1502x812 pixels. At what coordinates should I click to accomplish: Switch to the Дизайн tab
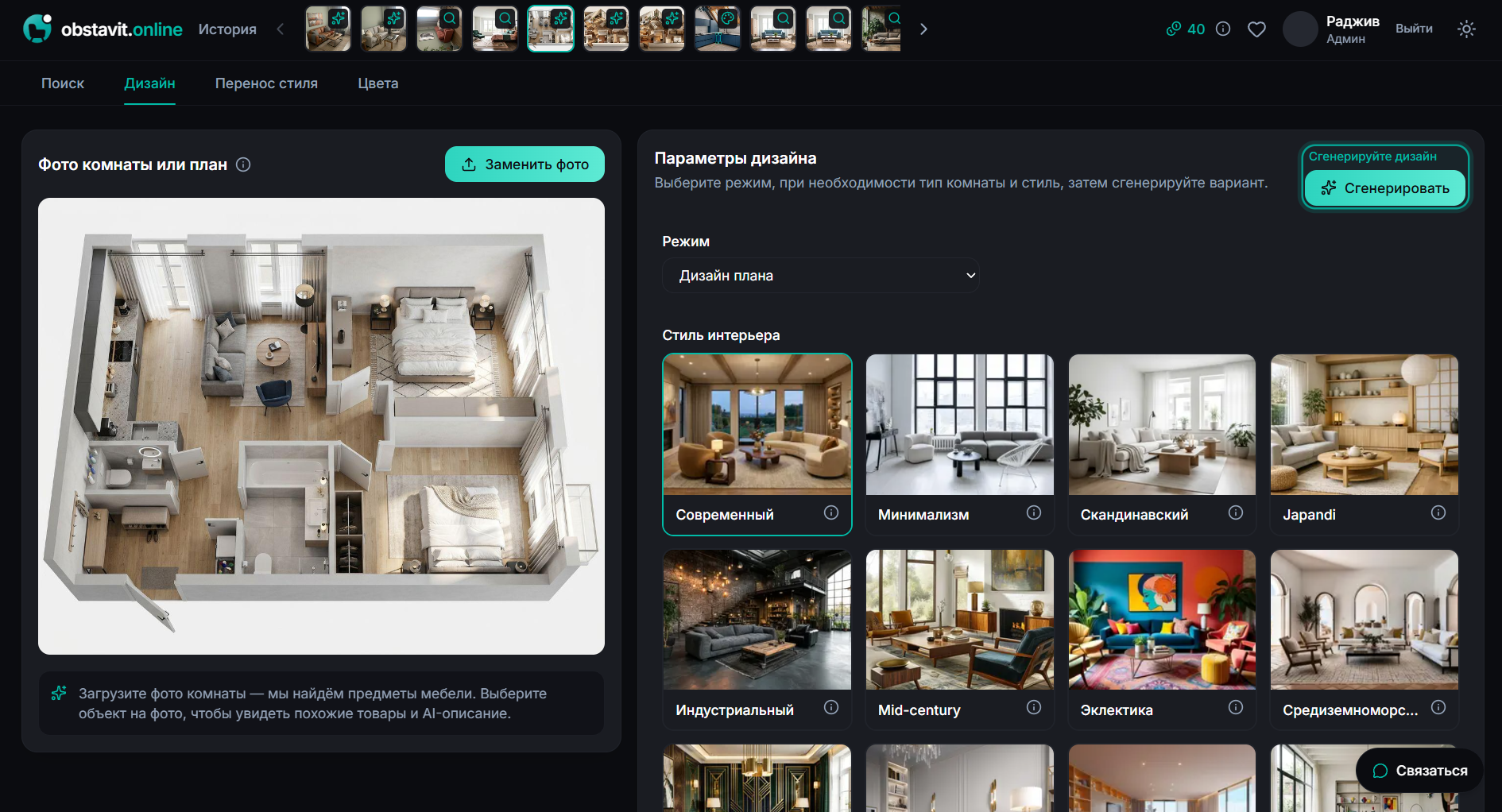coord(149,83)
